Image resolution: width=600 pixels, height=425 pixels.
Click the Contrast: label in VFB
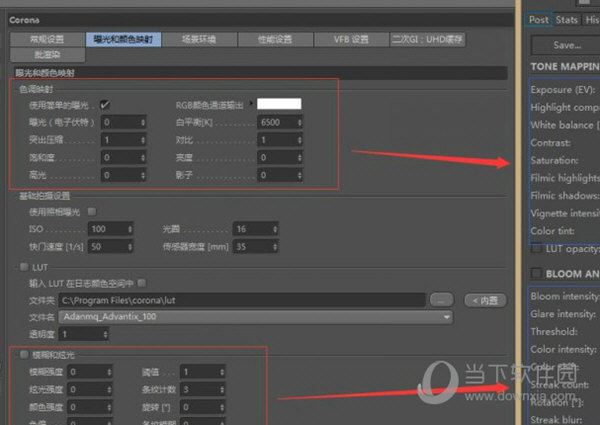click(550, 143)
